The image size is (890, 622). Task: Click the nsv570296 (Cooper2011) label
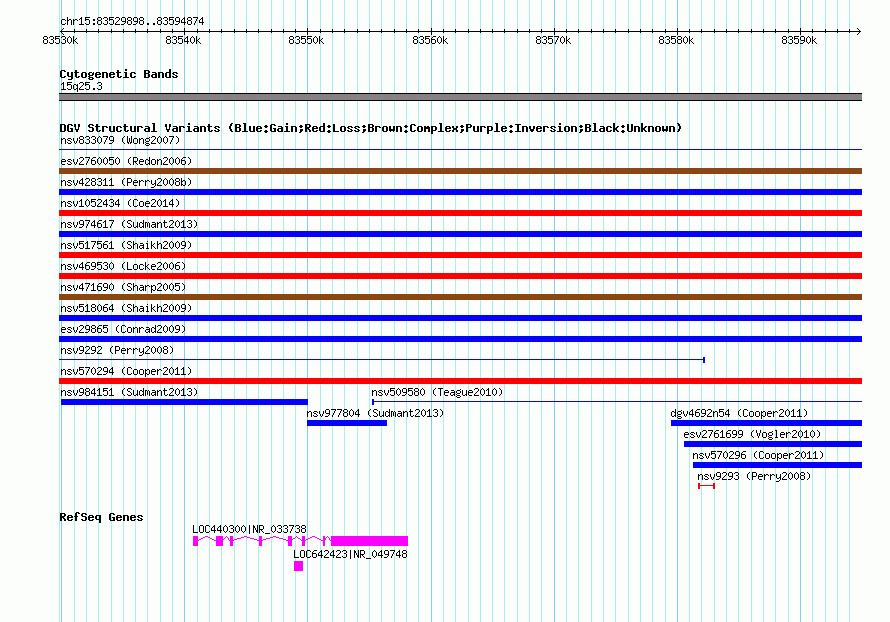[758, 455]
